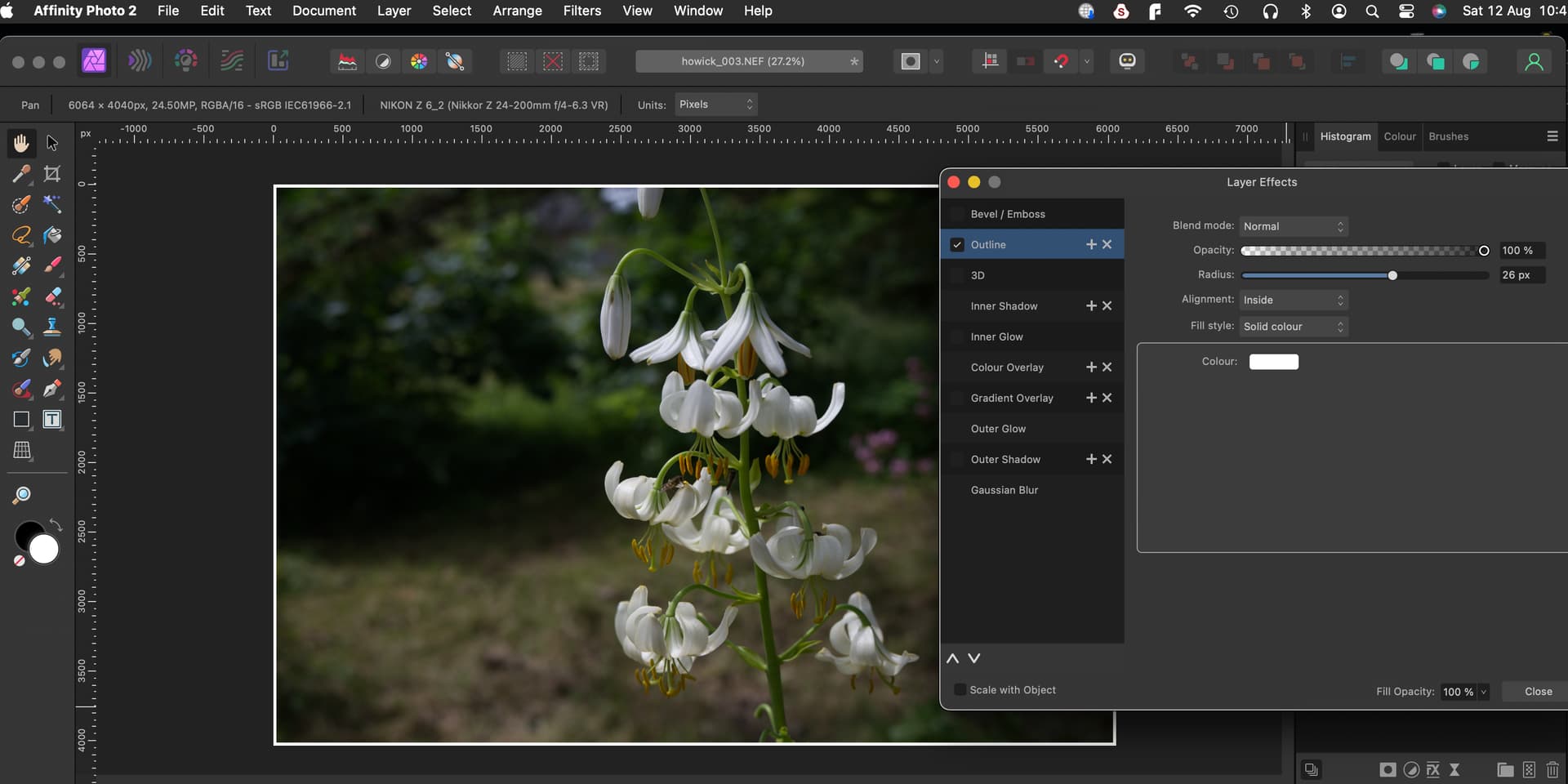This screenshot has height=784, width=1568.
Task: Select the Artistic Text tool
Action: coord(52,420)
